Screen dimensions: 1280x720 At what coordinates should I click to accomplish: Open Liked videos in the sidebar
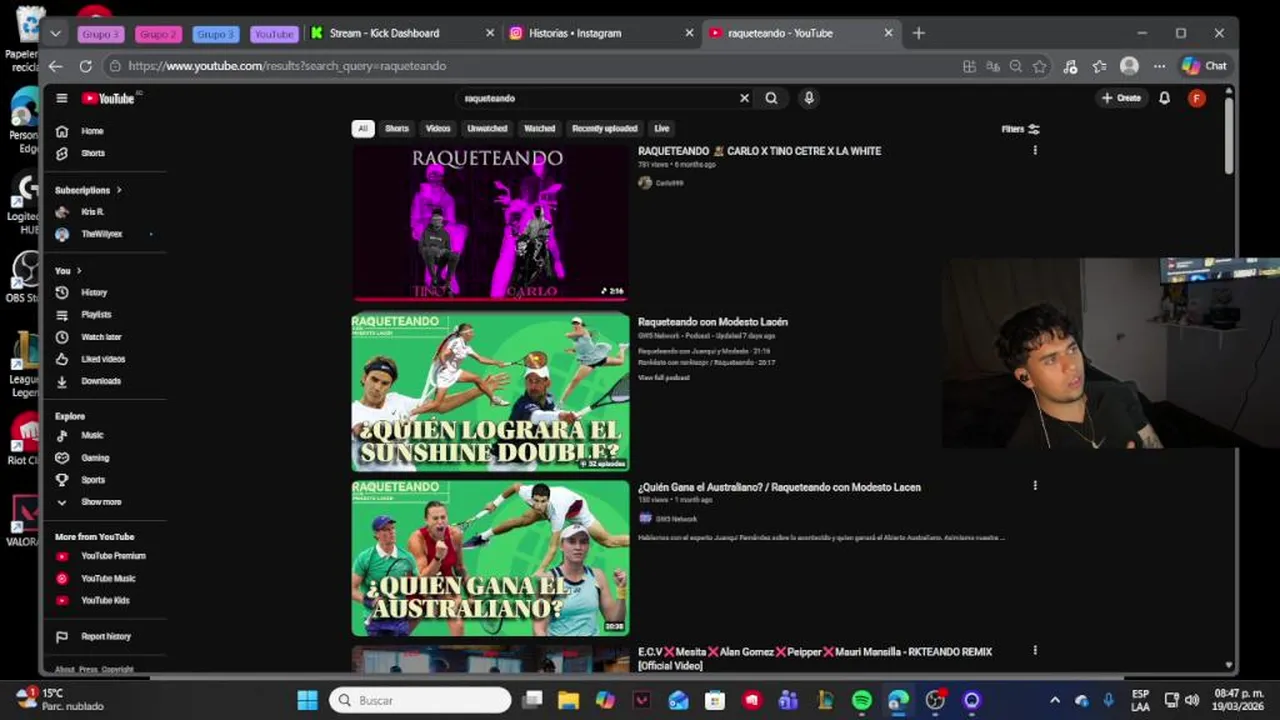(x=105, y=359)
